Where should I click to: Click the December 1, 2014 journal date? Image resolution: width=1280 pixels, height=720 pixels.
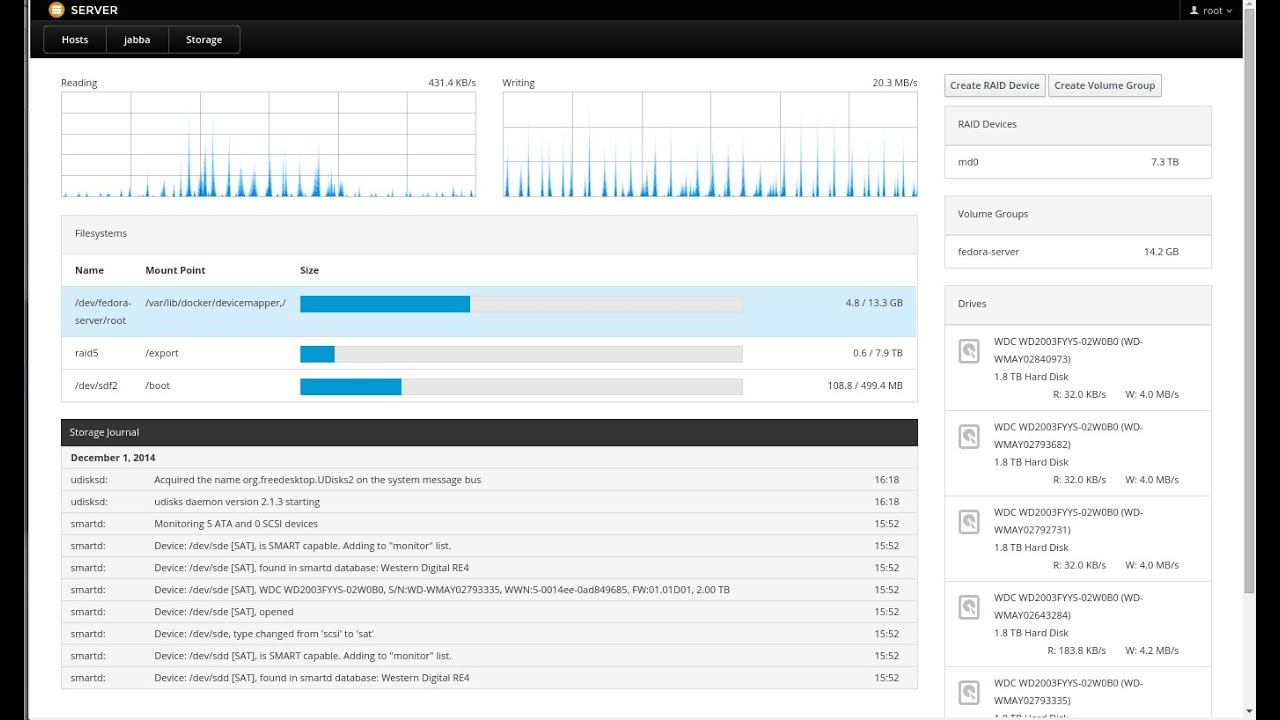point(113,458)
